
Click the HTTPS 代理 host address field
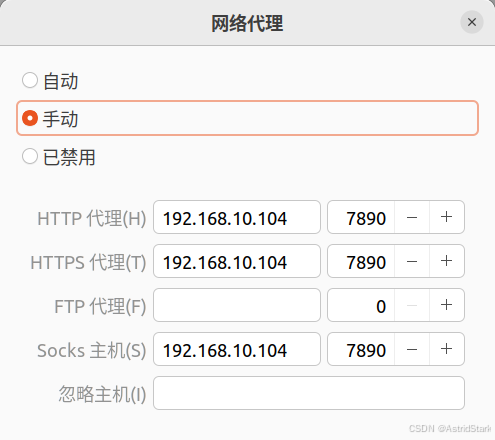tap(237, 261)
